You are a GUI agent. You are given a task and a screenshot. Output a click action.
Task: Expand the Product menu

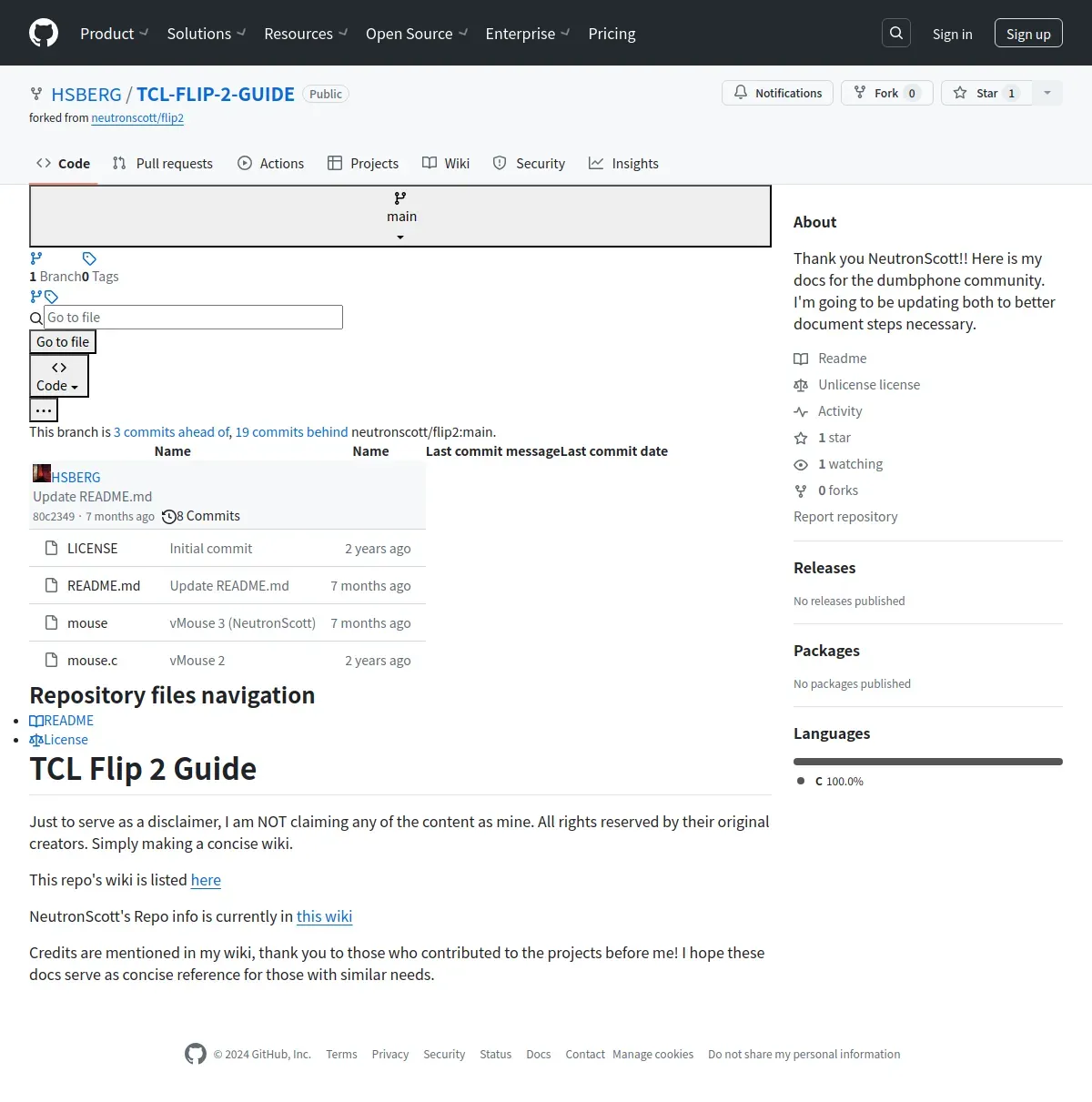coord(114,34)
